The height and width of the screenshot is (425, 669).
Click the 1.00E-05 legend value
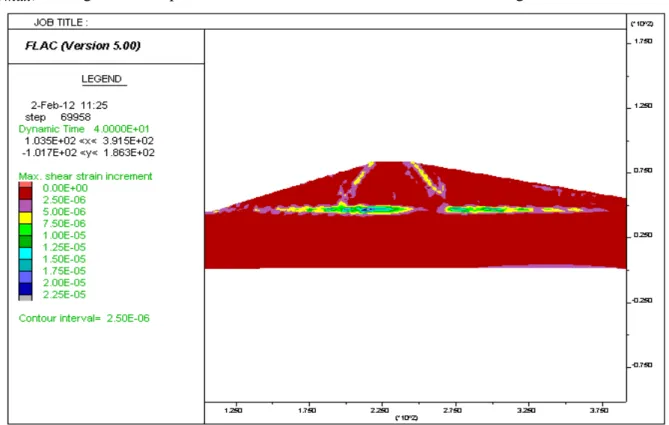click(x=64, y=236)
